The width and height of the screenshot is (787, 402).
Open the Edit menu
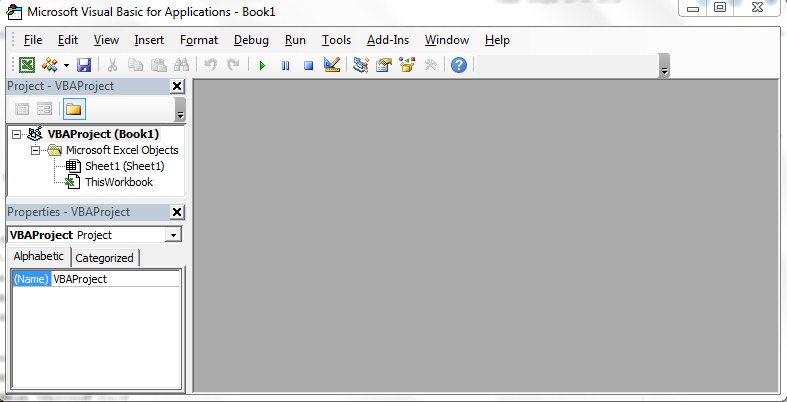tap(68, 40)
